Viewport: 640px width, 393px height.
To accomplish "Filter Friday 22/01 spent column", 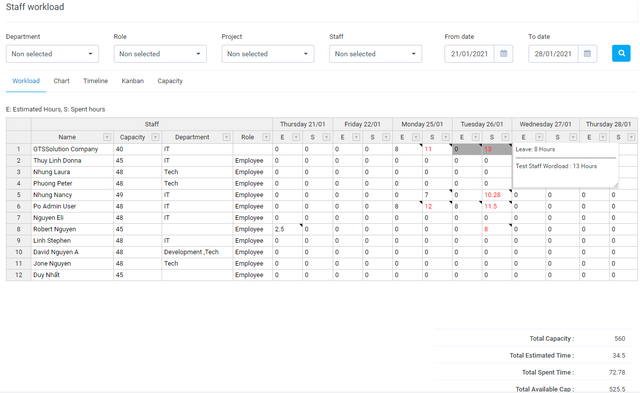I will click(x=386, y=137).
